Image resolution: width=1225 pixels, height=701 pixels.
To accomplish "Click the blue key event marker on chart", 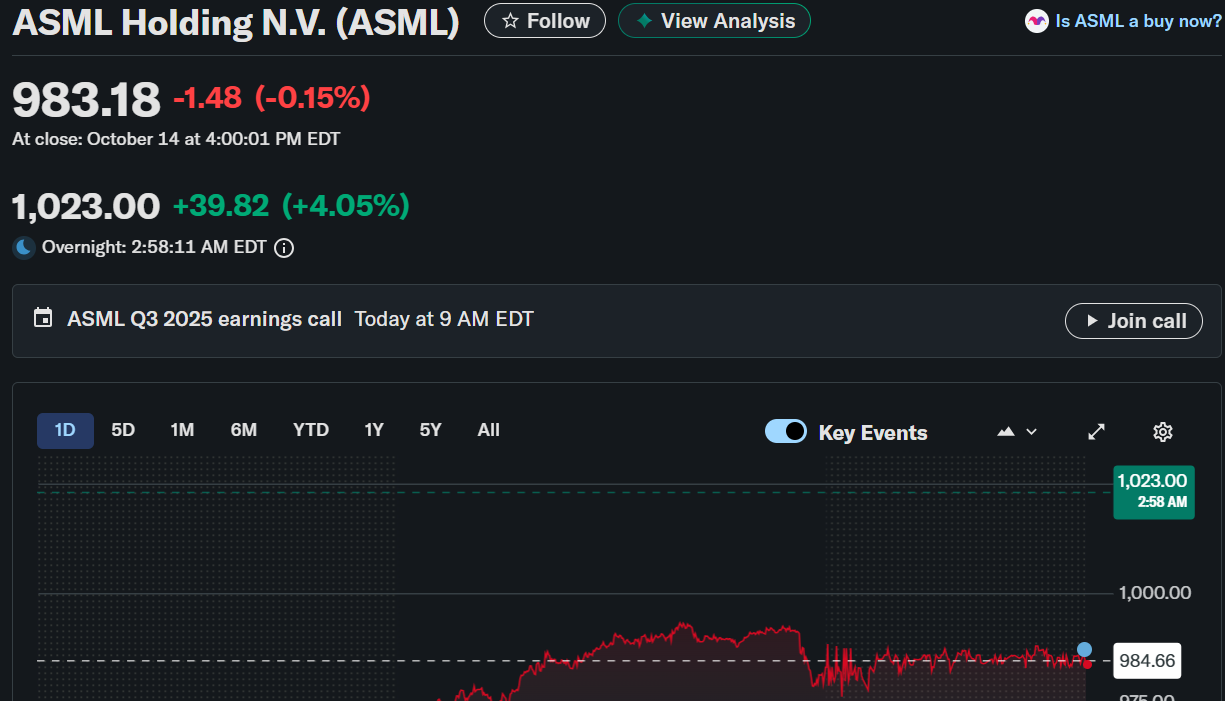I will (1084, 649).
